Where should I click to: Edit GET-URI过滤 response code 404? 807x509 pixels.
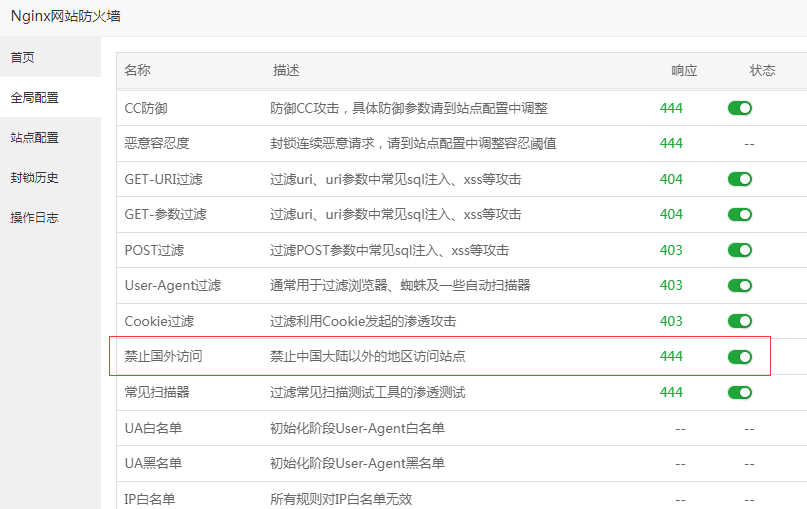671,179
